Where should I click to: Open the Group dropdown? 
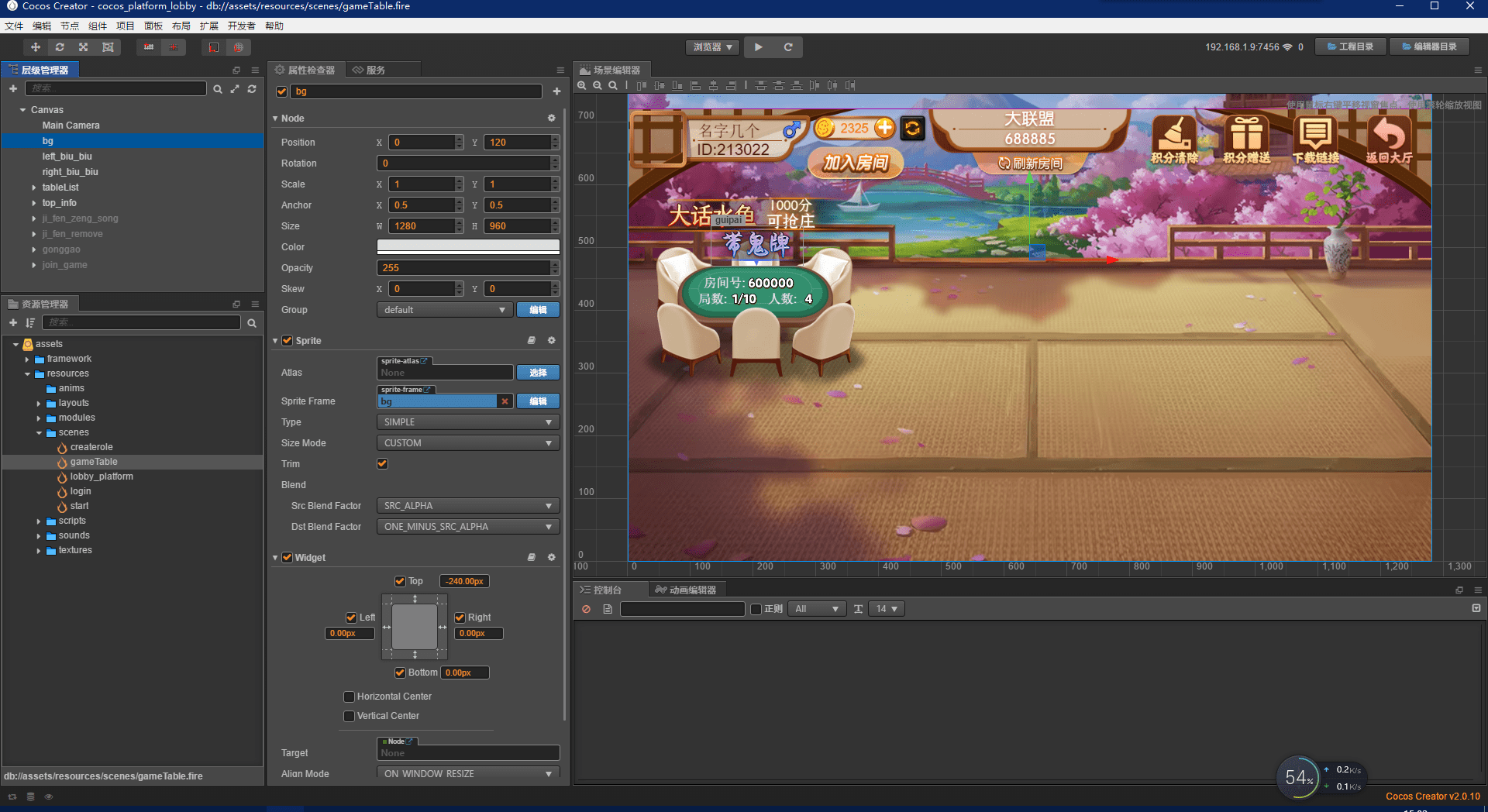(x=444, y=310)
